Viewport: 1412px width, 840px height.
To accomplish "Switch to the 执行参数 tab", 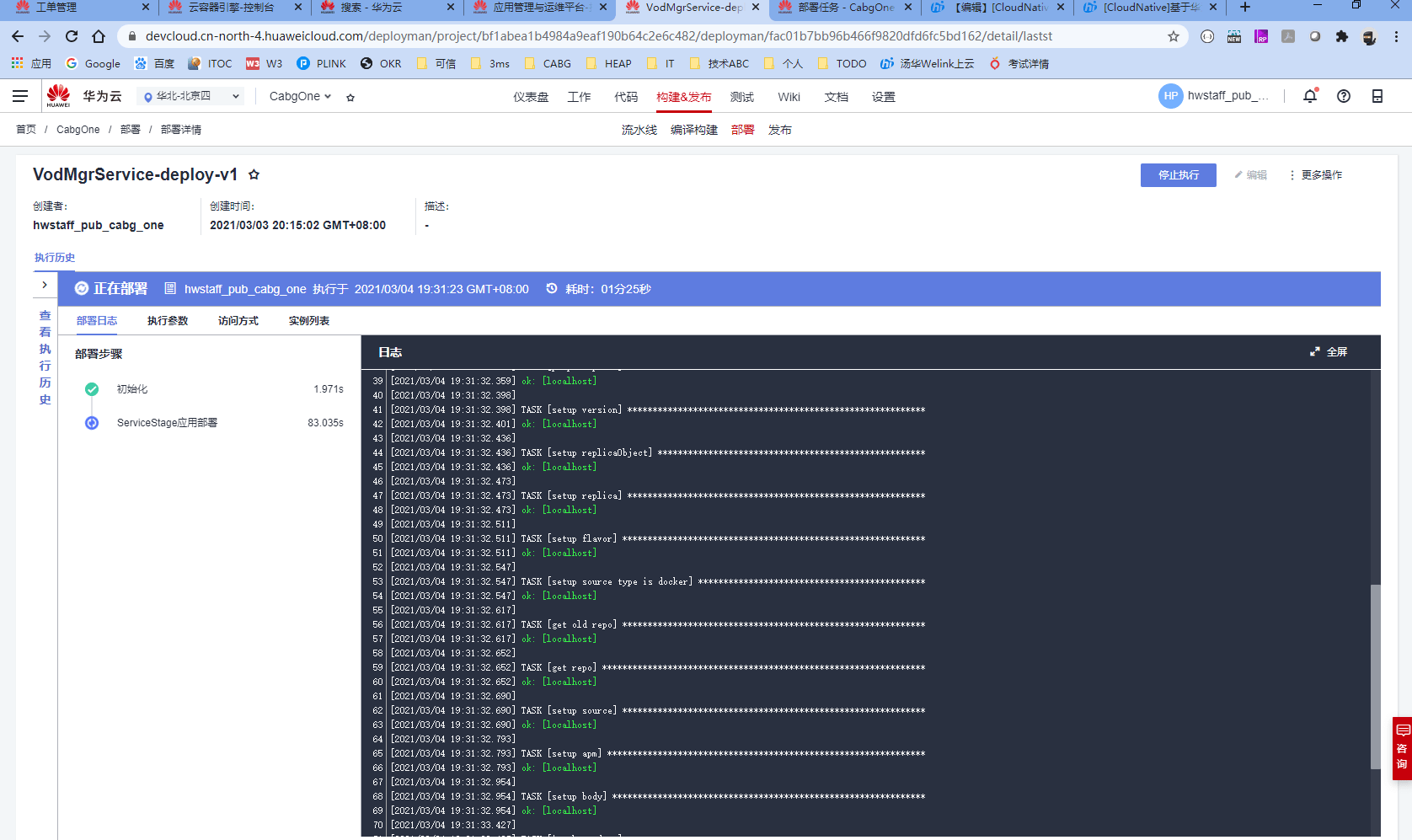I will point(168,321).
